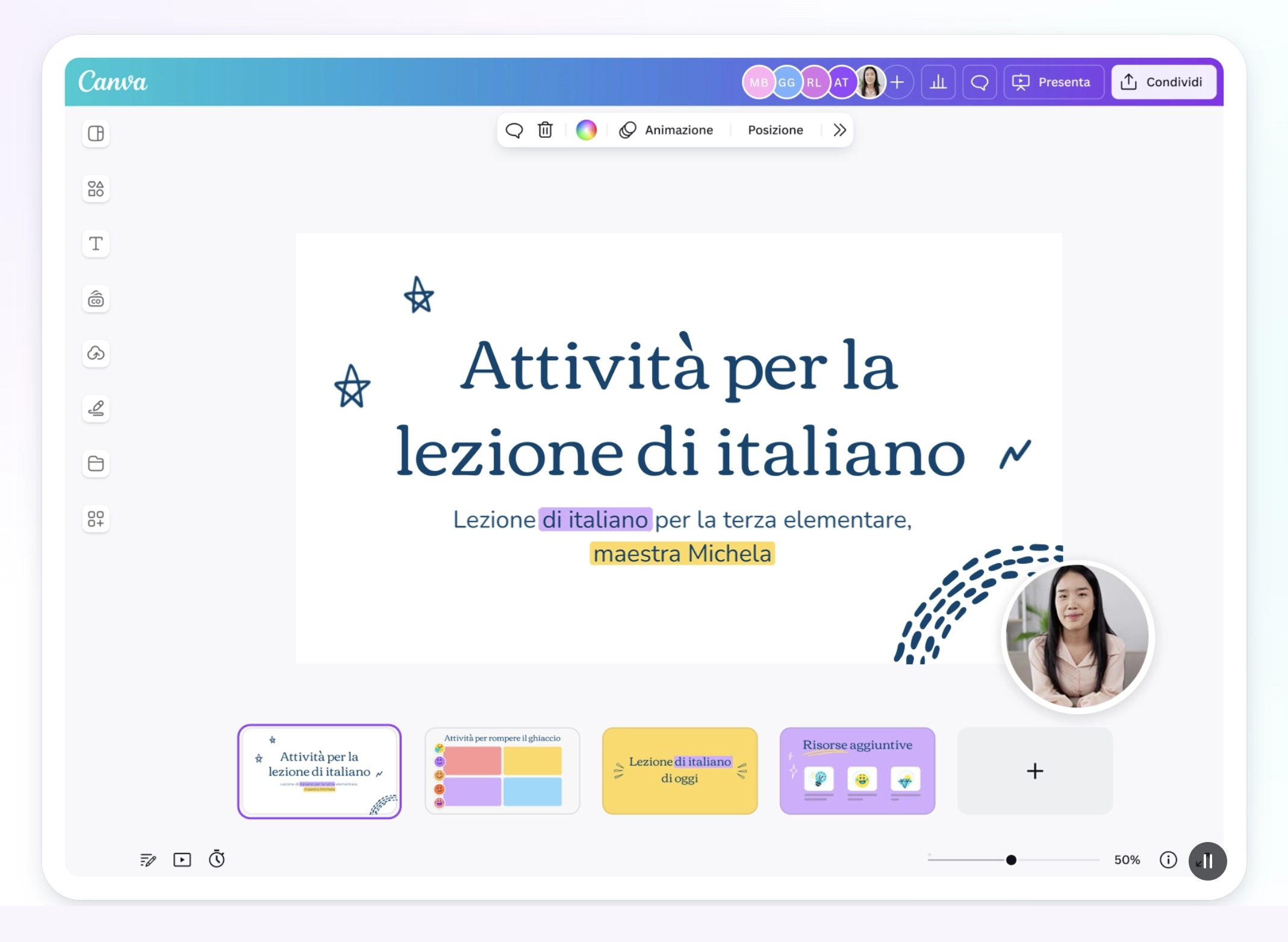Click the AT collaborator avatar
The image size is (1288, 942).
click(842, 83)
